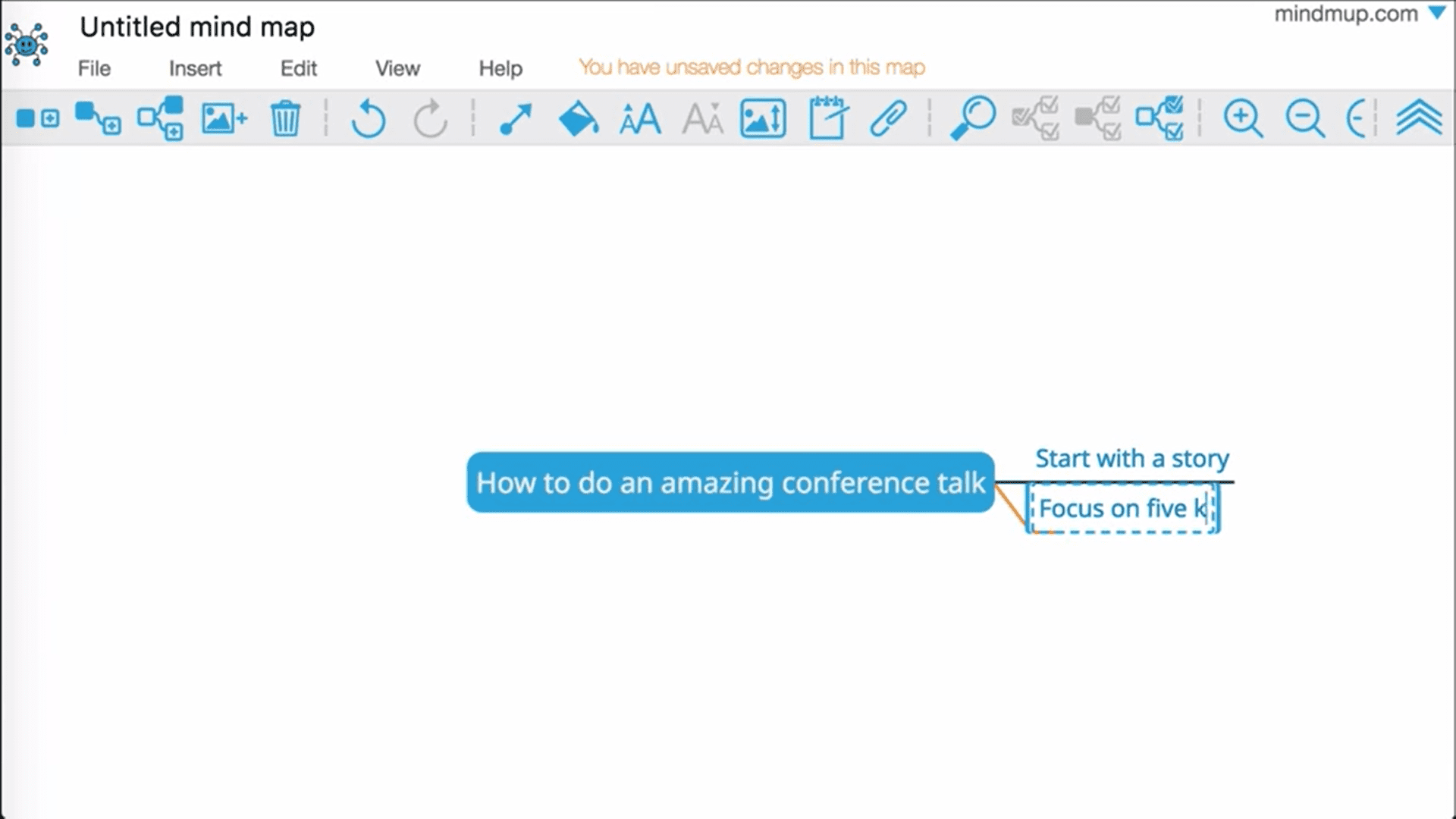The height and width of the screenshot is (819, 1456).
Task: Open the find magnifier tool
Action: 973,118
